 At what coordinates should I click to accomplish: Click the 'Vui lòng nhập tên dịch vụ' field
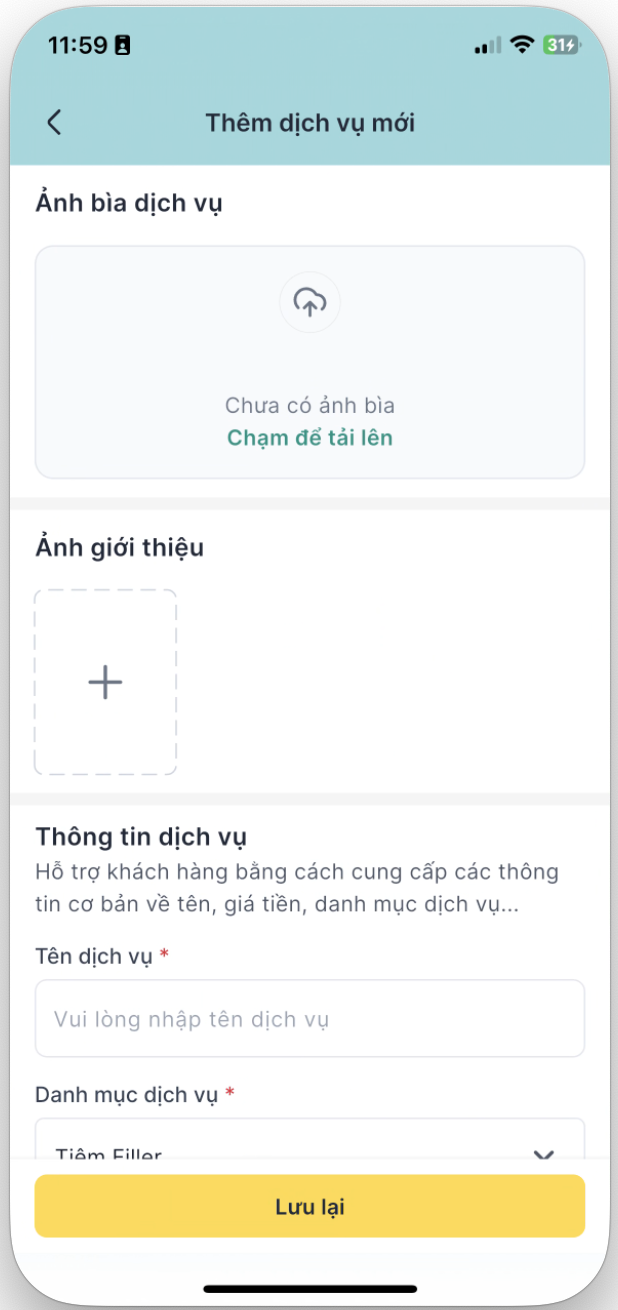pyautogui.click(x=310, y=1019)
